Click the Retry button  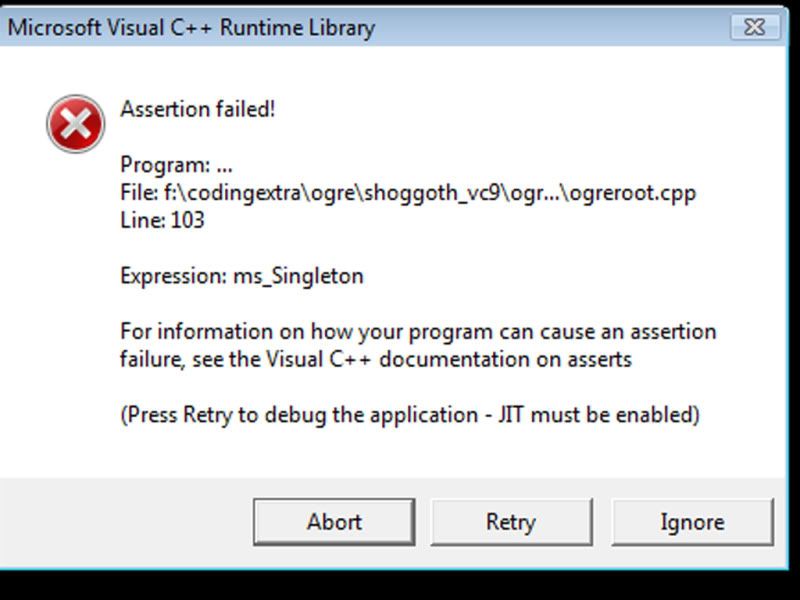(511, 521)
